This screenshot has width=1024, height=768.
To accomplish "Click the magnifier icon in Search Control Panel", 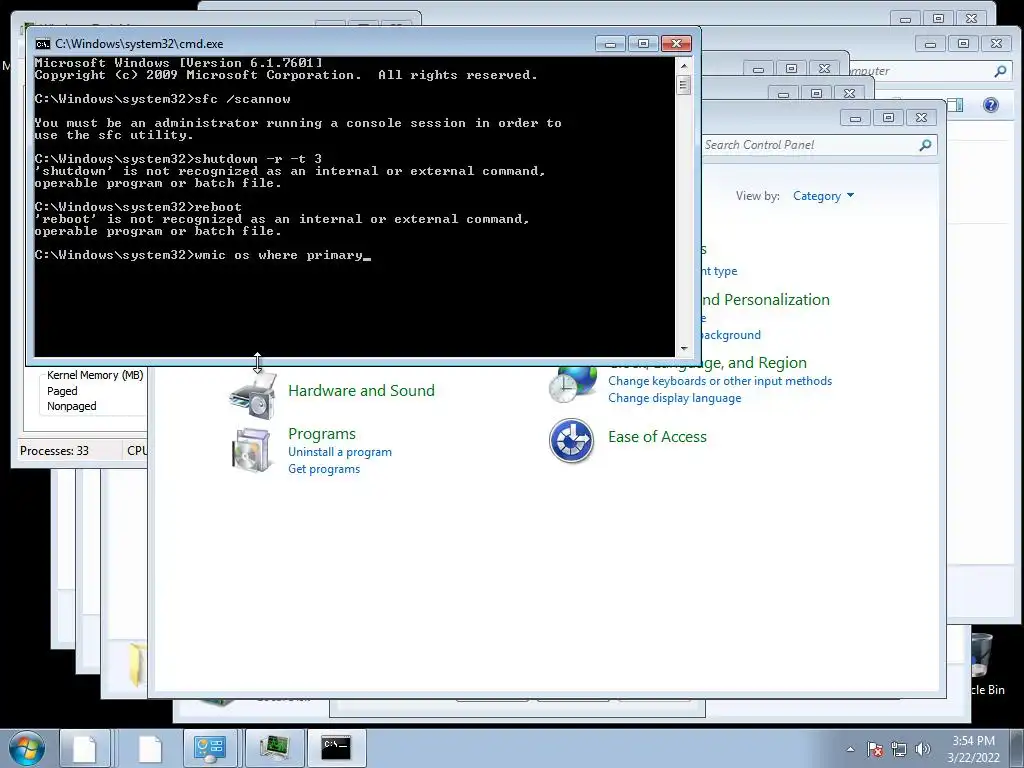I will (925, 145).
